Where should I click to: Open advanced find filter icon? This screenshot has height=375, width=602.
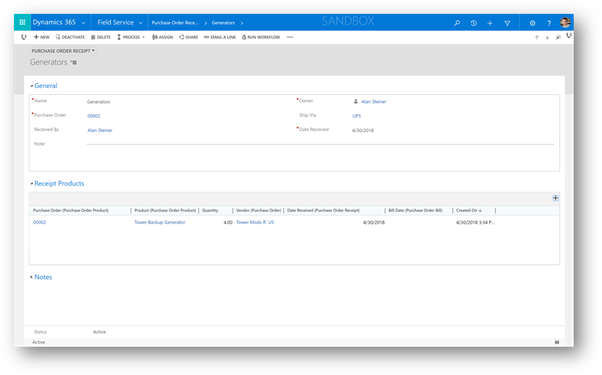[x=507, y=23]
